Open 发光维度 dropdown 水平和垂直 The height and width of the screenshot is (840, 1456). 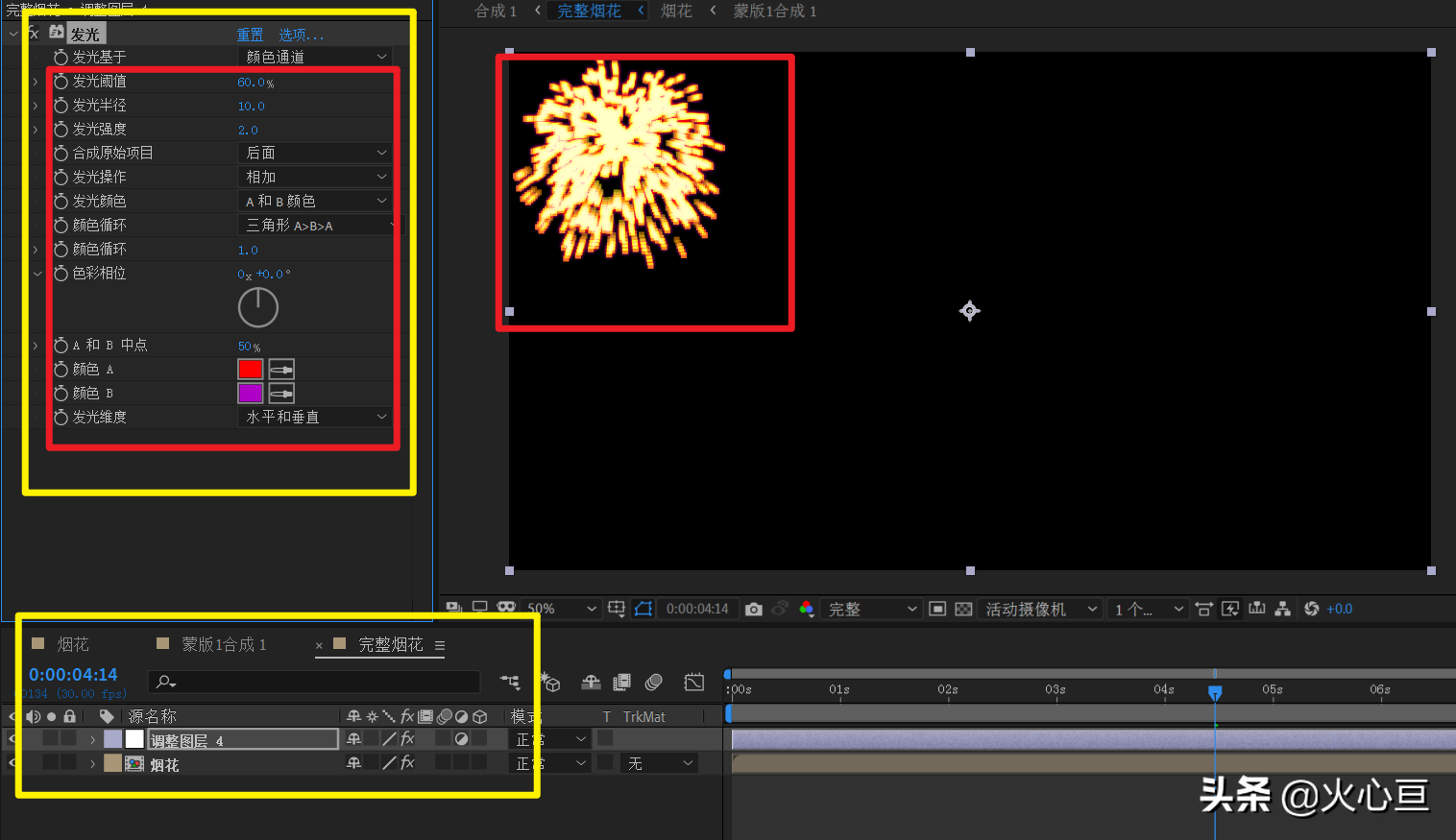[315, 418]
